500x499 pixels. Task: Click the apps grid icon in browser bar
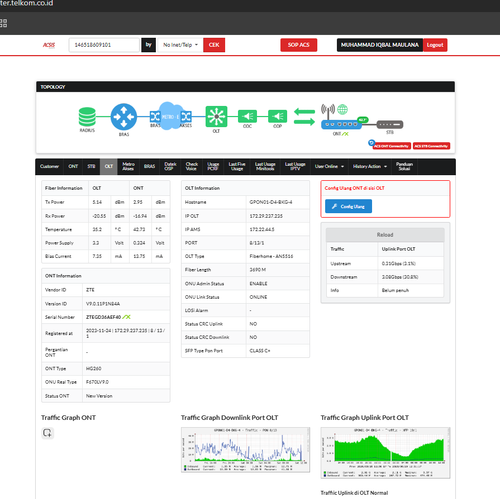[x=3, y=23]
